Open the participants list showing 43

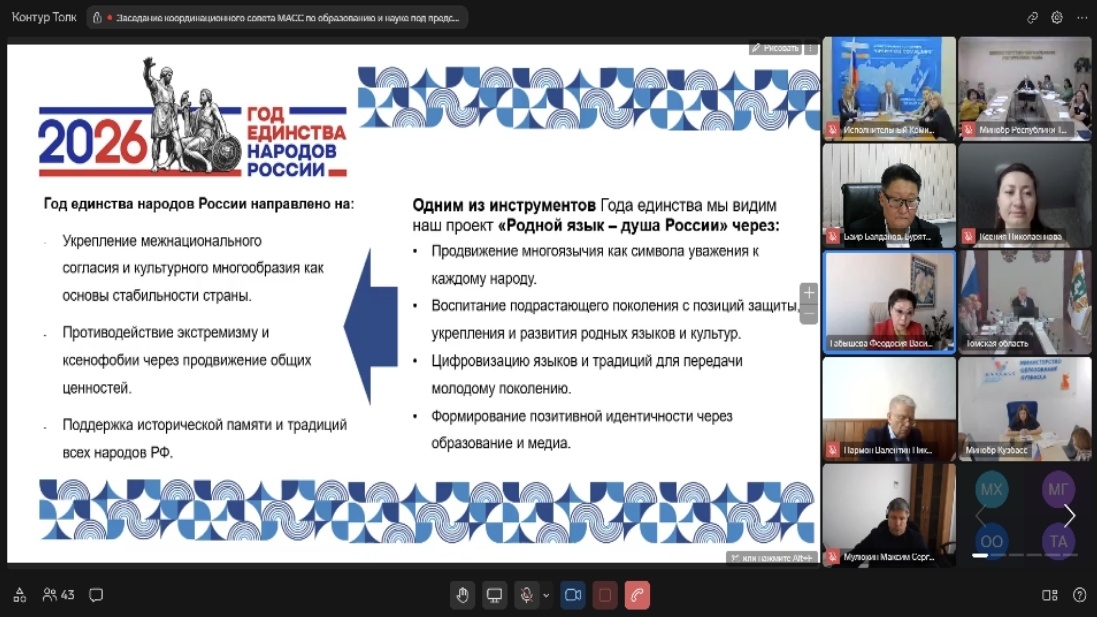[58, 595]
